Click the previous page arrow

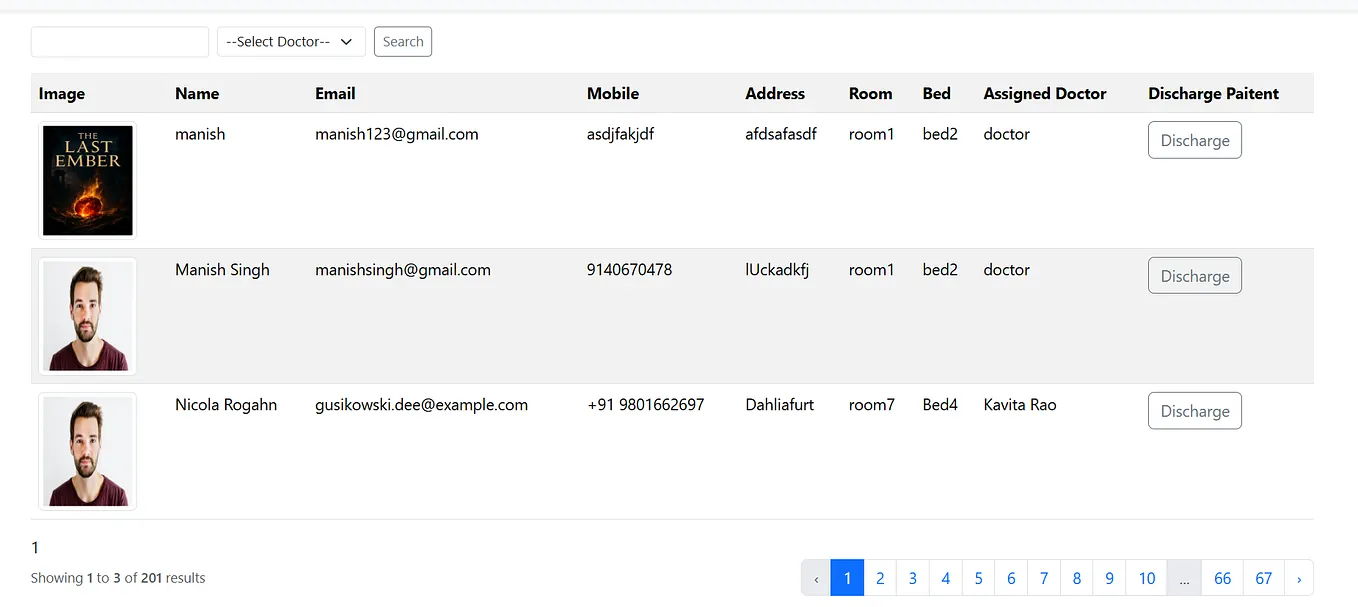tap(816, 578)
